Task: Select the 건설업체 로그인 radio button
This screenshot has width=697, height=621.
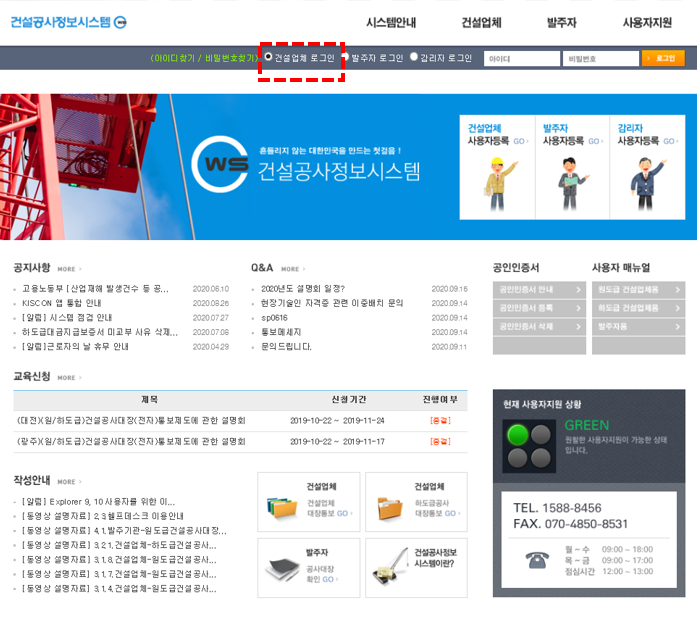Action: click(x=268, y=56)
